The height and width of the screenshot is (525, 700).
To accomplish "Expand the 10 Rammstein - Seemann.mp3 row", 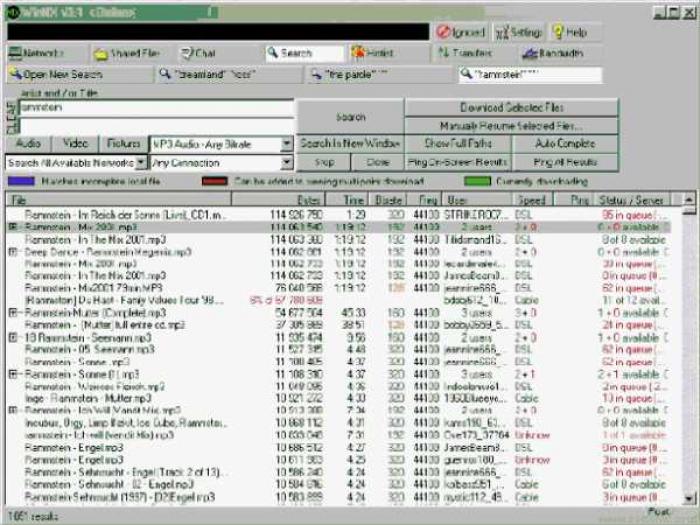I will tap(12, 338).
